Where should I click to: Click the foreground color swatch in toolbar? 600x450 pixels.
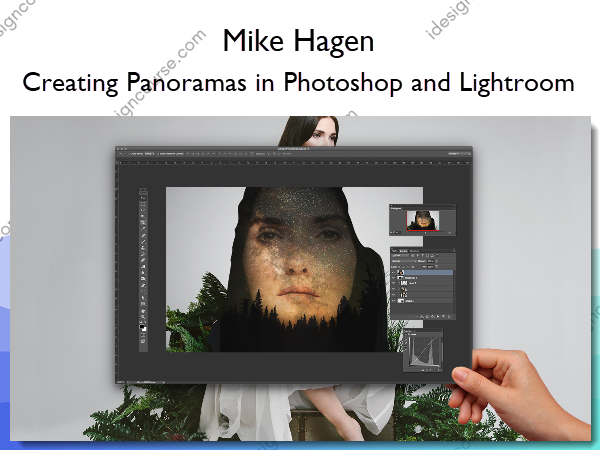pyautogui.click(x=142, y=327)
